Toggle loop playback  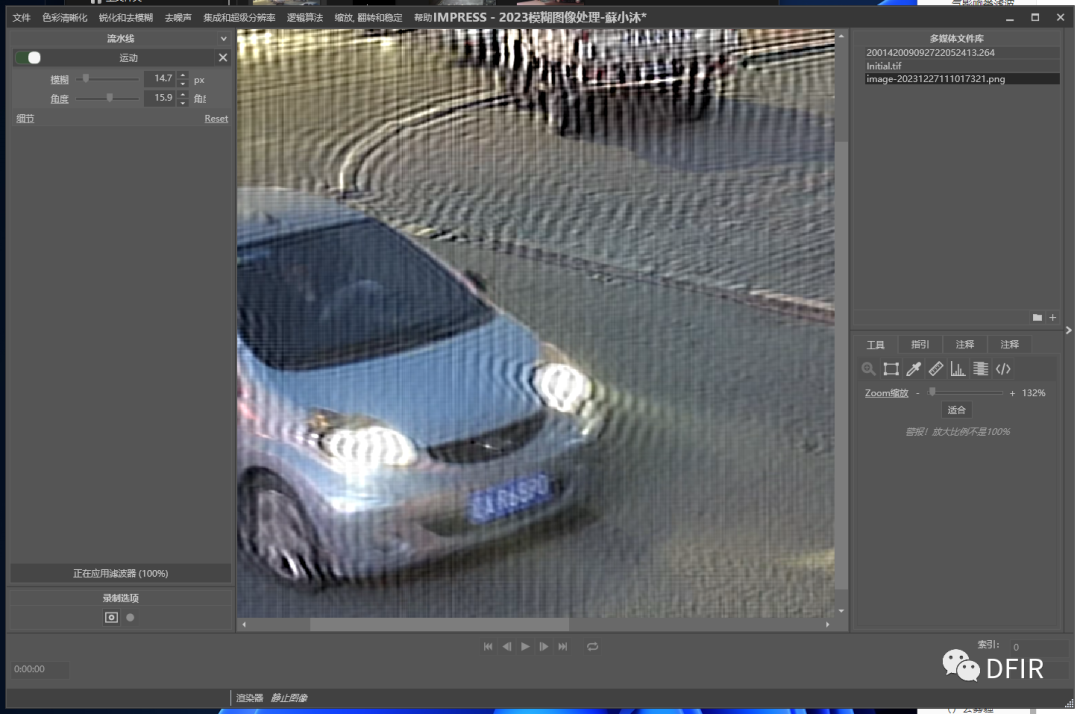pos(592,647)
